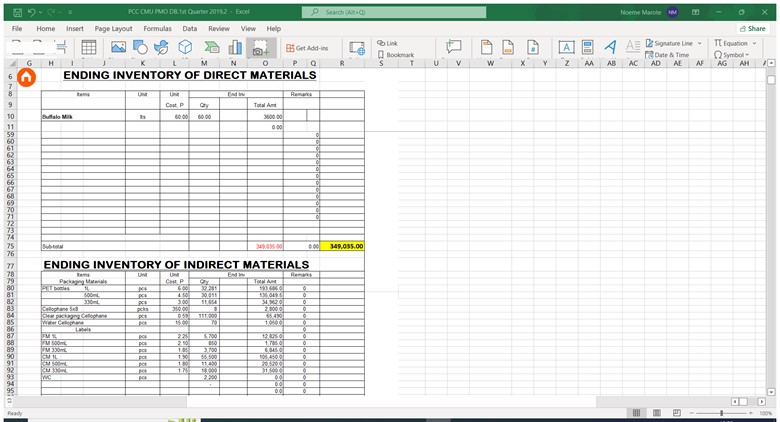
Task: Select the yellow 349,035.00 total cell
Action: click(x=342, y=246)
